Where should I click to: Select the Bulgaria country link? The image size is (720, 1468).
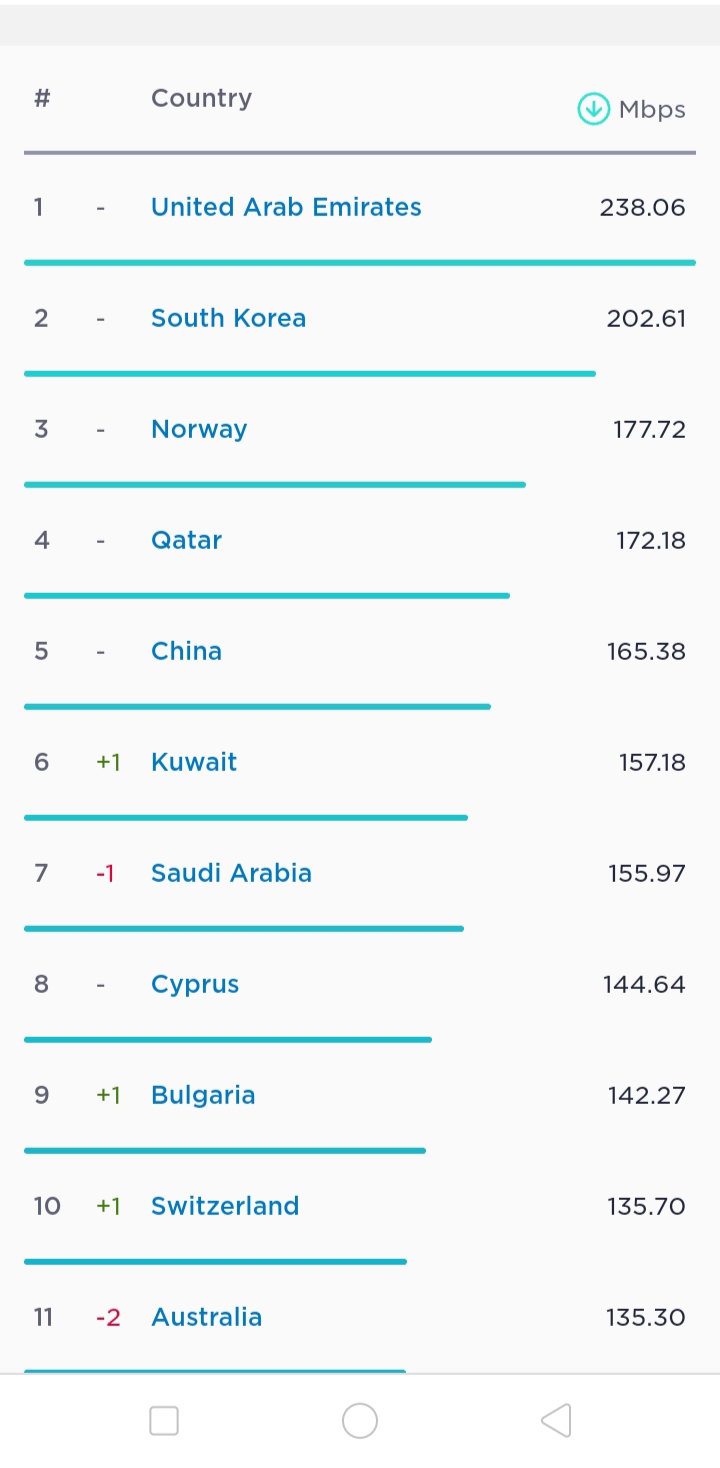(x=203, y=1095)
